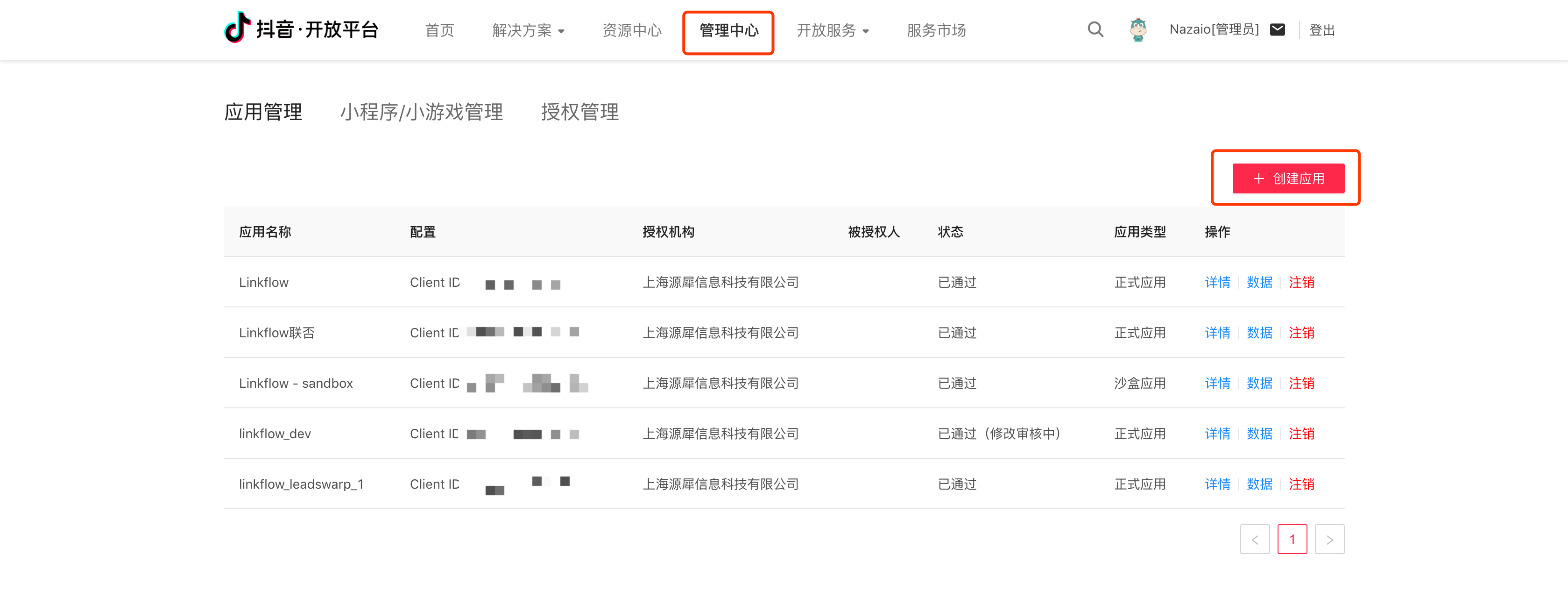Open 详情 for linkflow_leadswarp_1

tap(1217, 484)
